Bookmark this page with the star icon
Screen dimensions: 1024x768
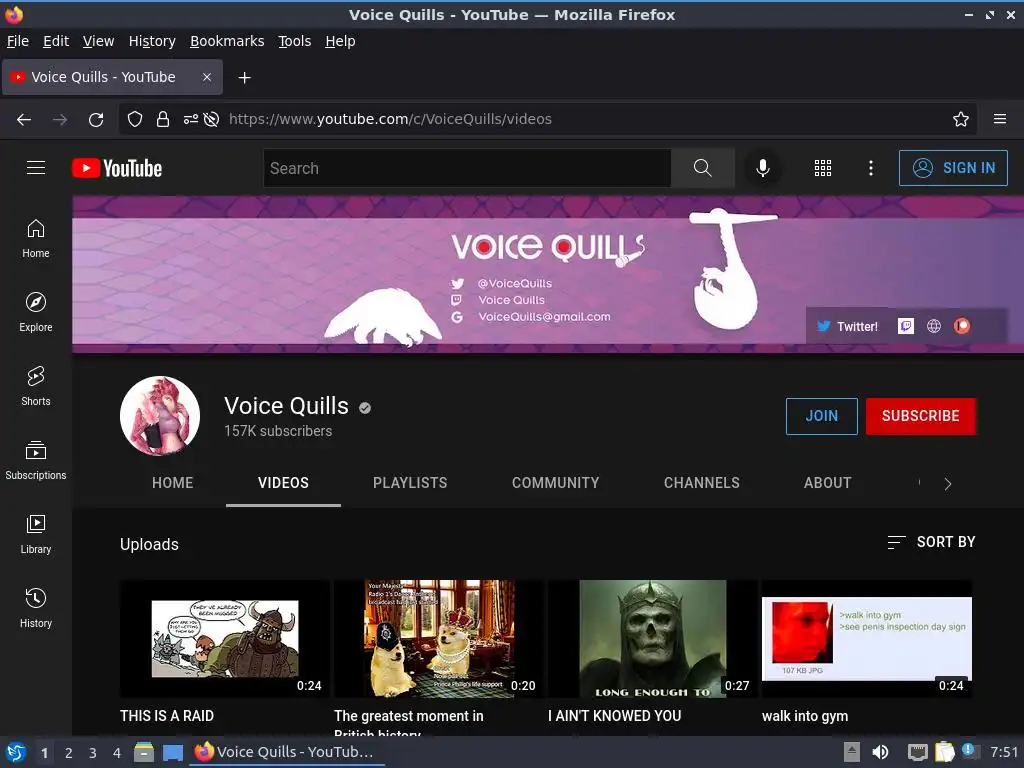pos(961,119)
